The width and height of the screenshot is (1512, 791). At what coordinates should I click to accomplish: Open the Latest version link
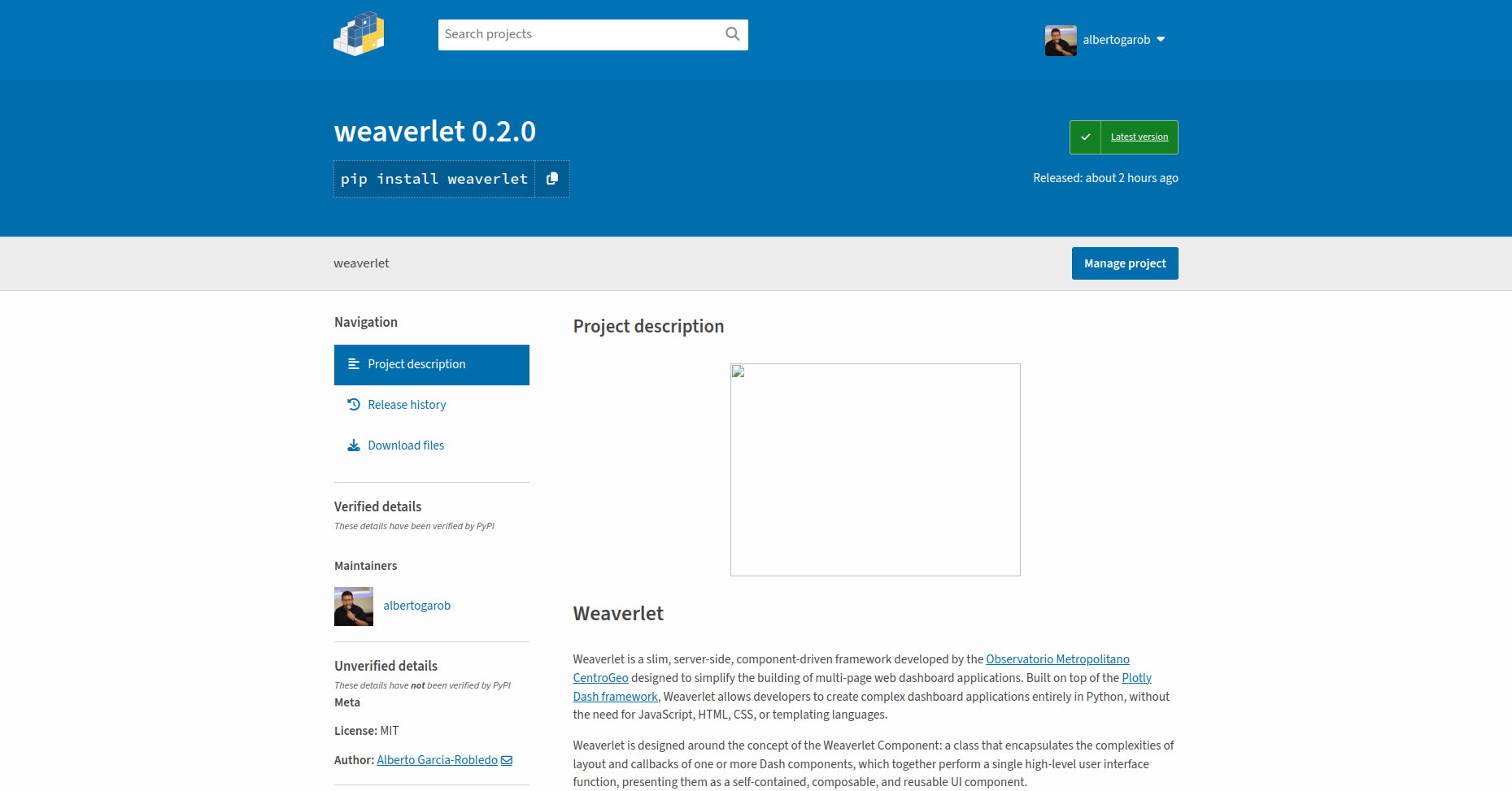(x=1139, y=137)
